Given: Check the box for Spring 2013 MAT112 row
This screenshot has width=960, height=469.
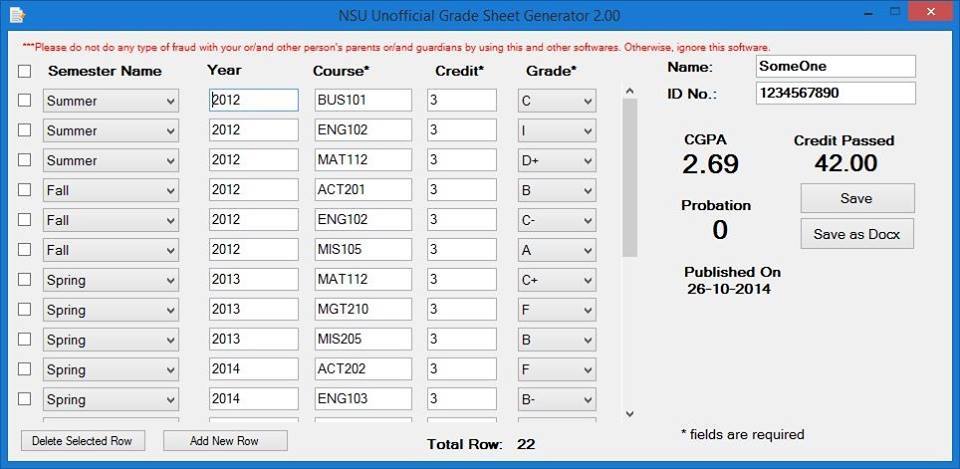Looking at the screenshot, I should [x=24, y=279].
